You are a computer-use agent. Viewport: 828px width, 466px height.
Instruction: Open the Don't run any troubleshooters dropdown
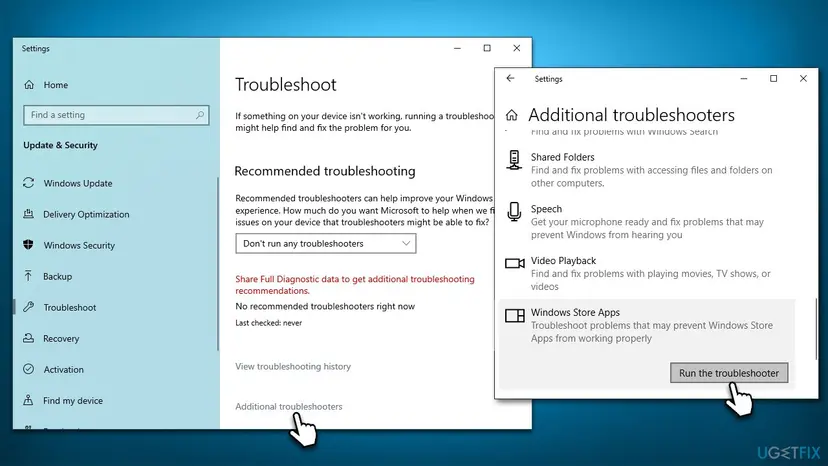[x=326, y=244]
